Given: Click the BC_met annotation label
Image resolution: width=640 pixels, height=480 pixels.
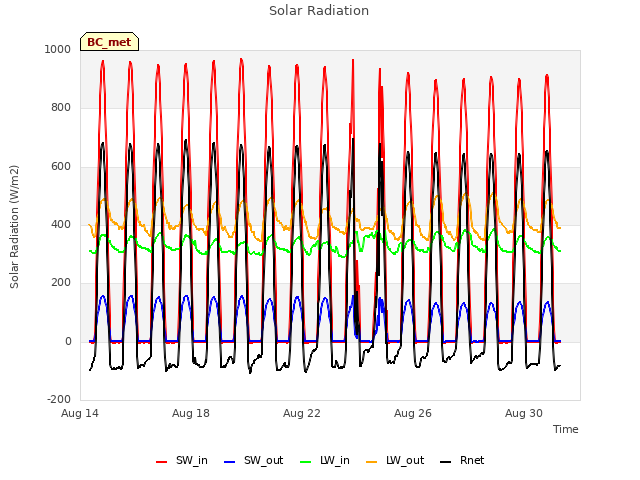Looking at the screenshot, I should click(x=109, y=42).
